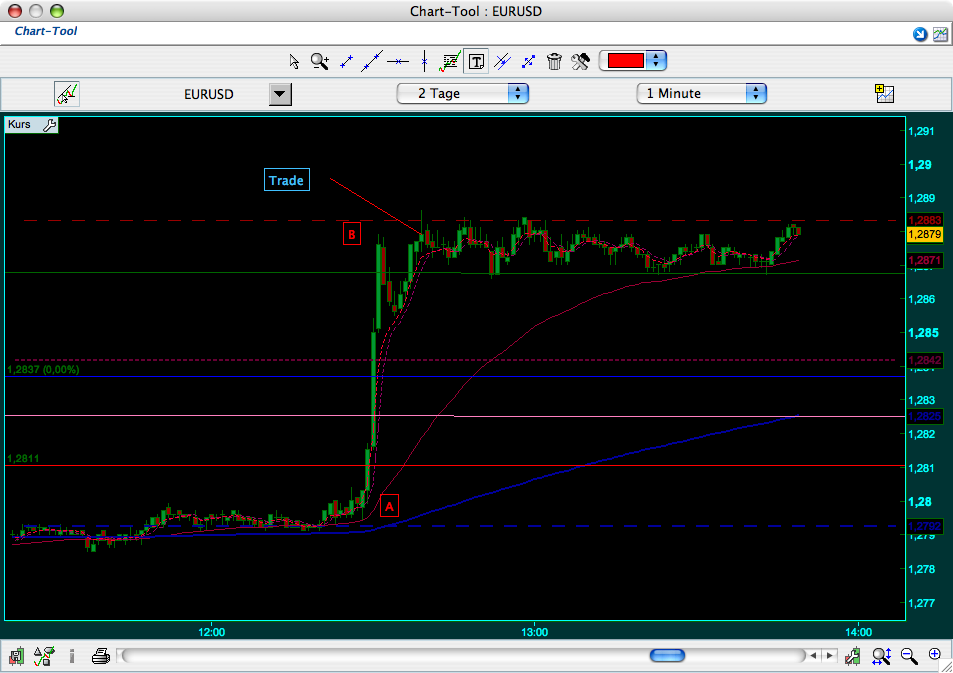Viewport: 953px width, 673px height.
Task: Click the 1,2792 price level tag
Action: 924,526
